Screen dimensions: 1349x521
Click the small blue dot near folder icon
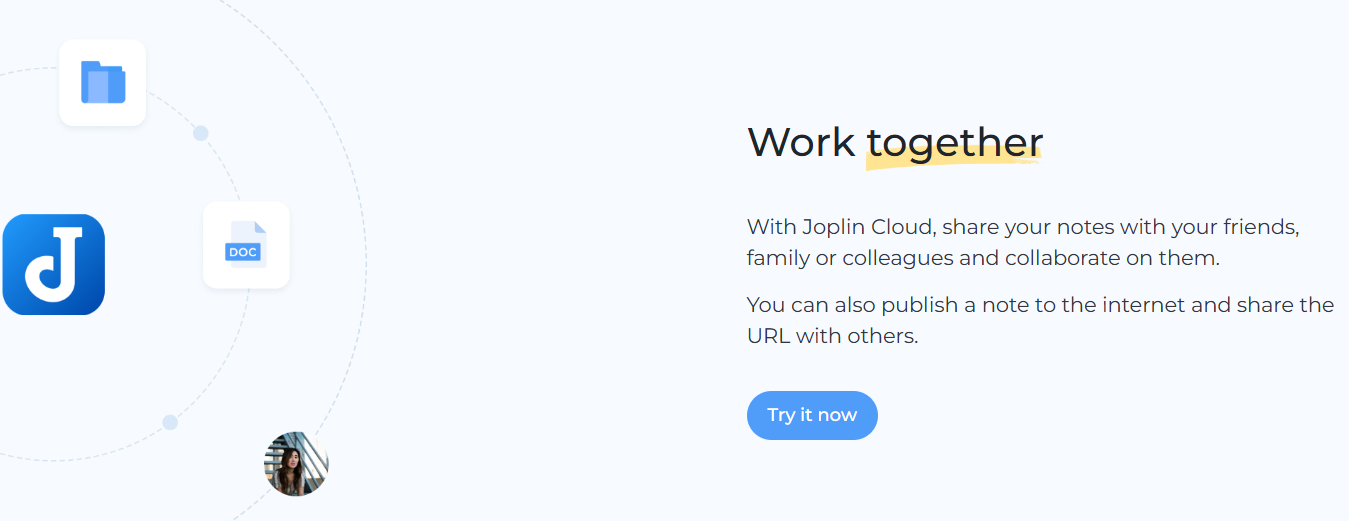200,133
